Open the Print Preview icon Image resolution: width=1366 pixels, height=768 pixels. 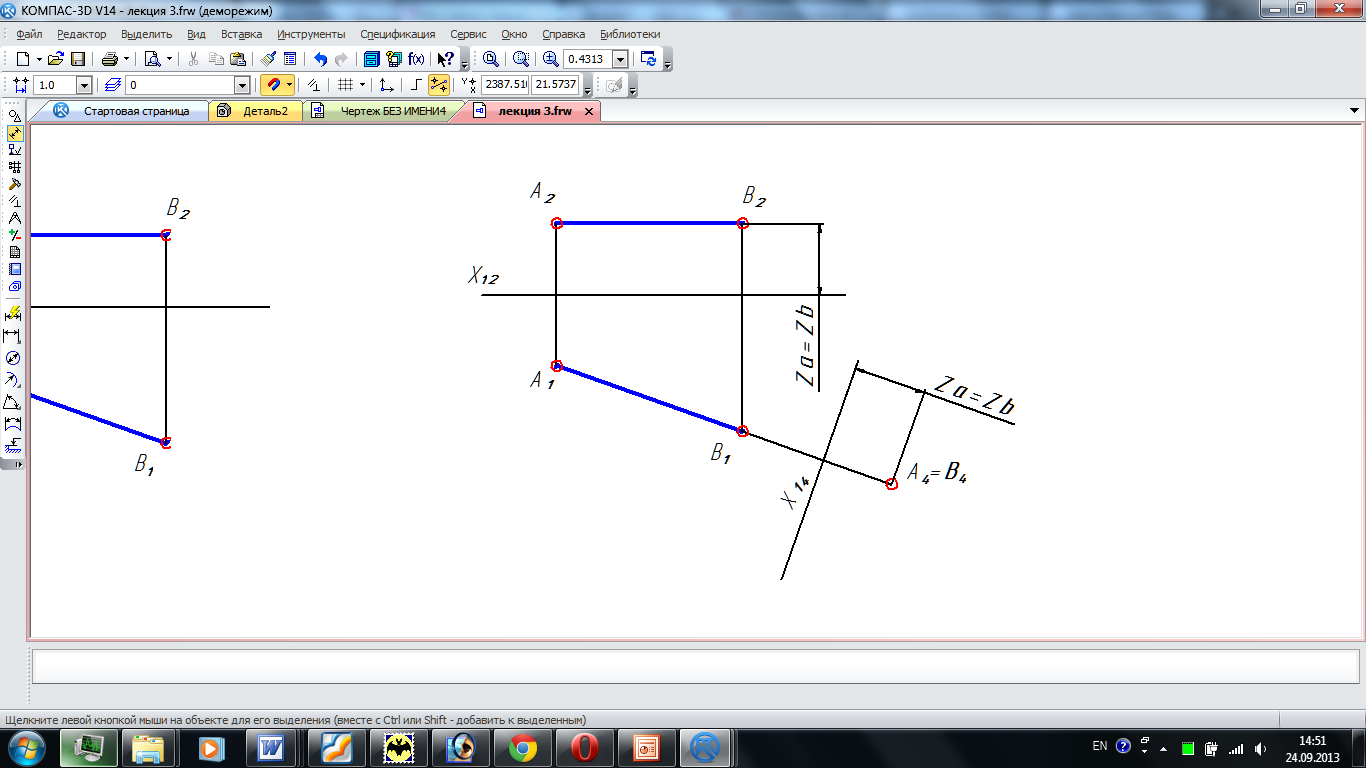152,59
